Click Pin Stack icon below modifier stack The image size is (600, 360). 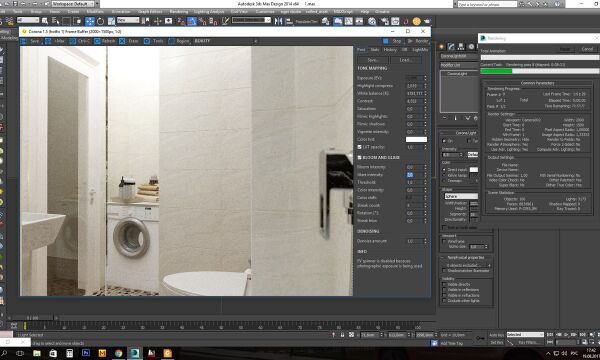click(445, 118)
